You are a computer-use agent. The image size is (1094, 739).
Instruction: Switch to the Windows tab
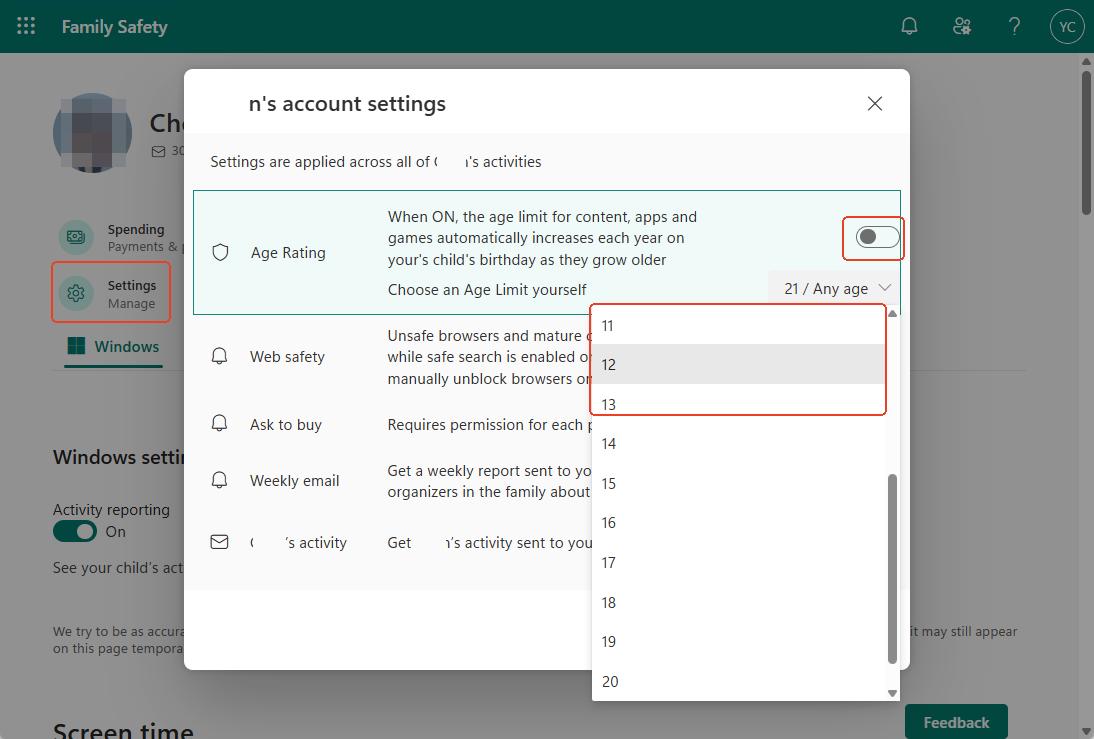[x=114, y=347]
